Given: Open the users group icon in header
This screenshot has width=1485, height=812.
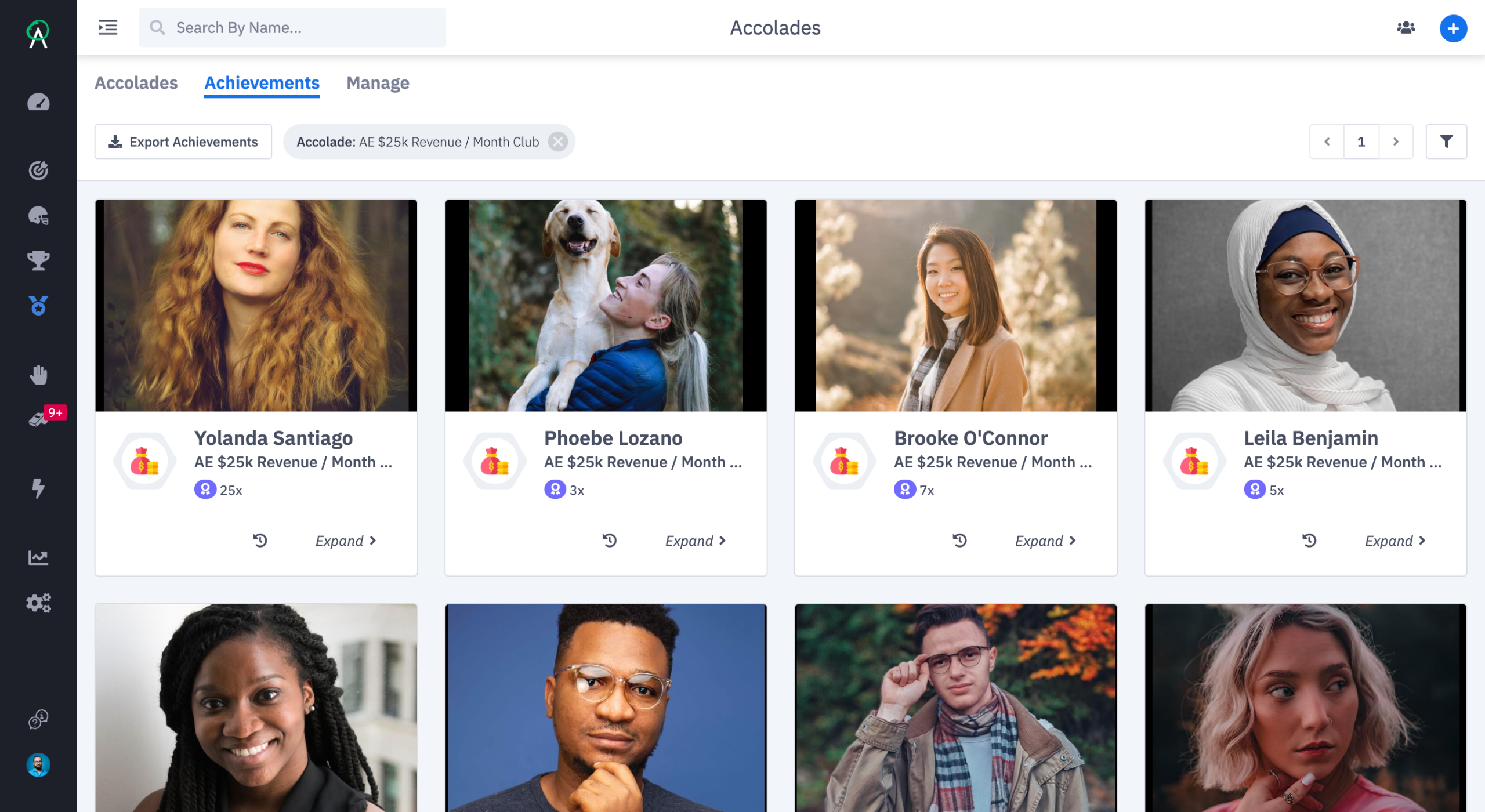Looking at the screenshot, I should tap(1406, 28).
